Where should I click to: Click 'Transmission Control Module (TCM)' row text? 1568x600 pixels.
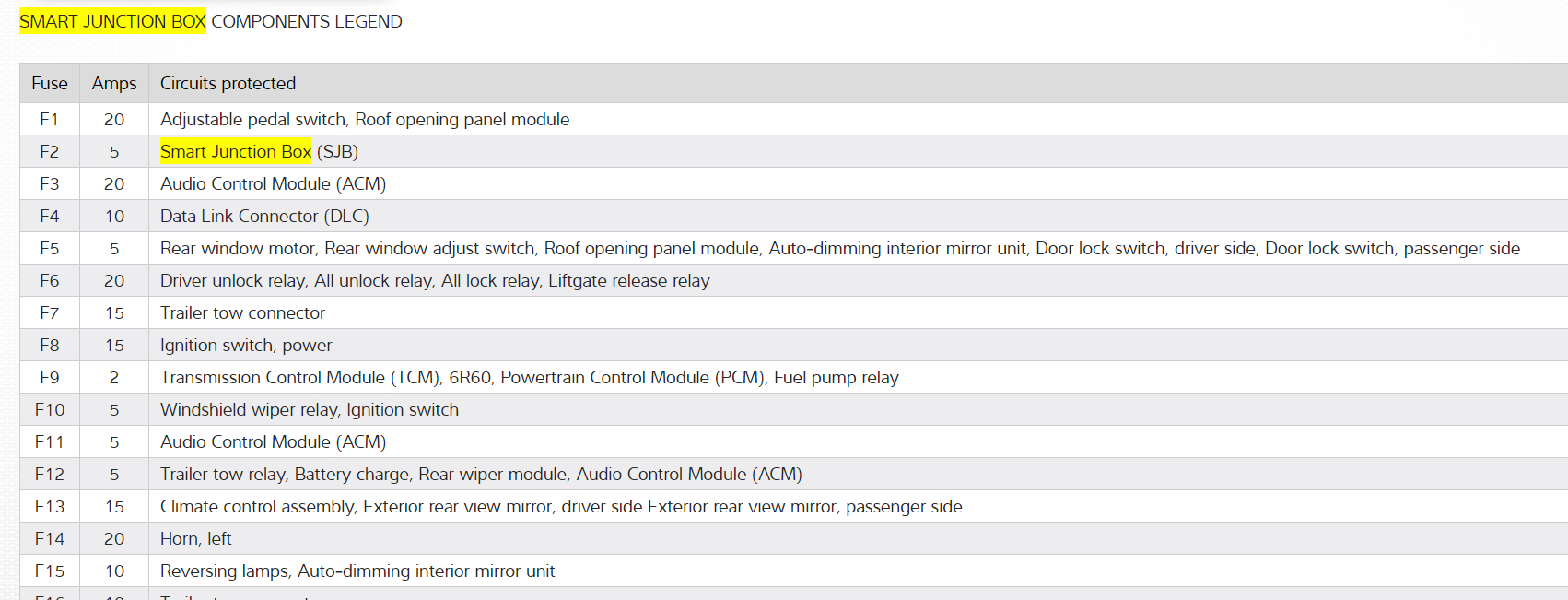click(x=530, y=377)
